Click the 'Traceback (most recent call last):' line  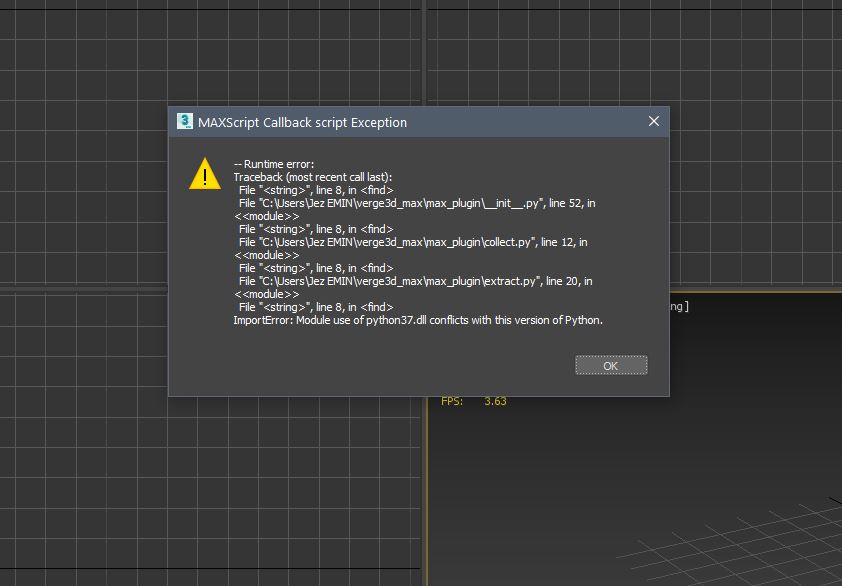pos(313,177)
